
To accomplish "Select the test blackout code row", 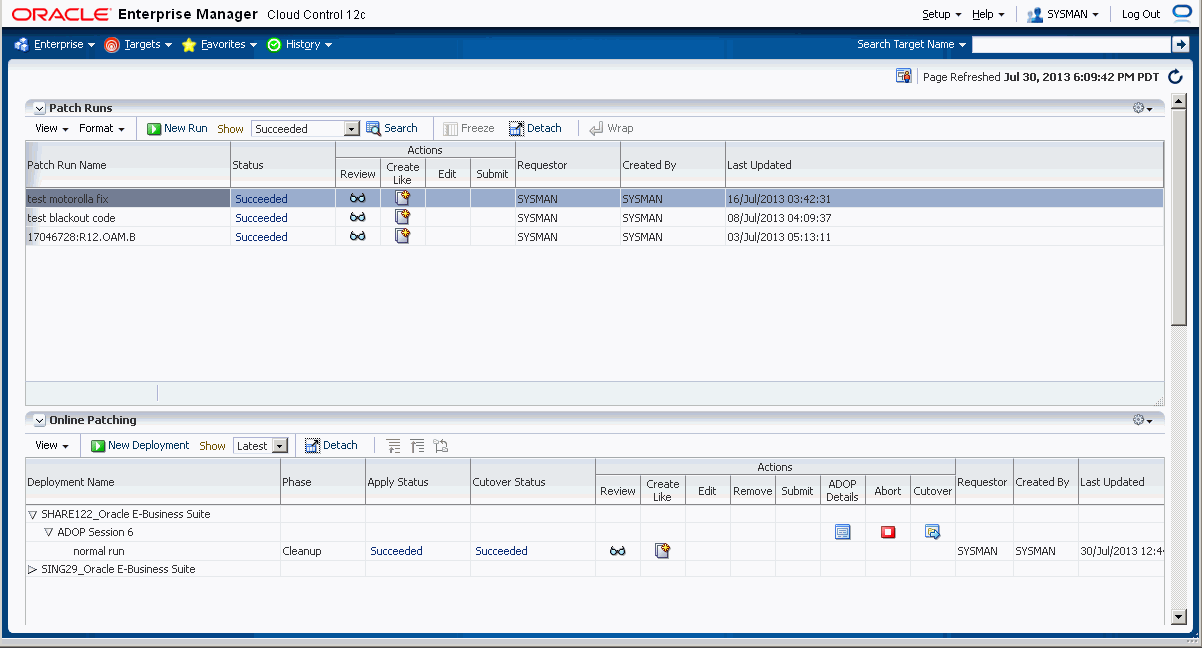I will [x=594, y=217].
